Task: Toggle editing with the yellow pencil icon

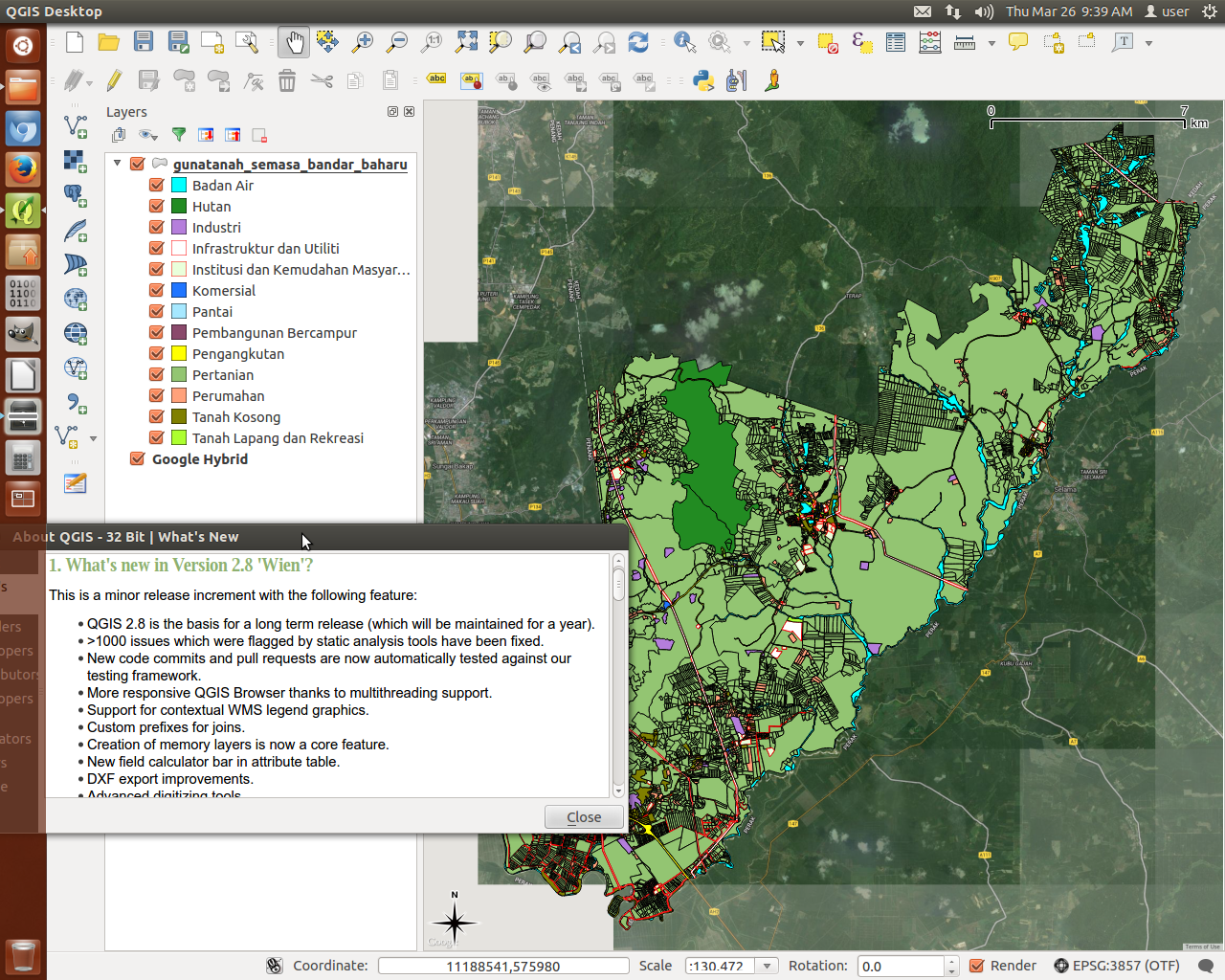Action: (x=114, y=81)
